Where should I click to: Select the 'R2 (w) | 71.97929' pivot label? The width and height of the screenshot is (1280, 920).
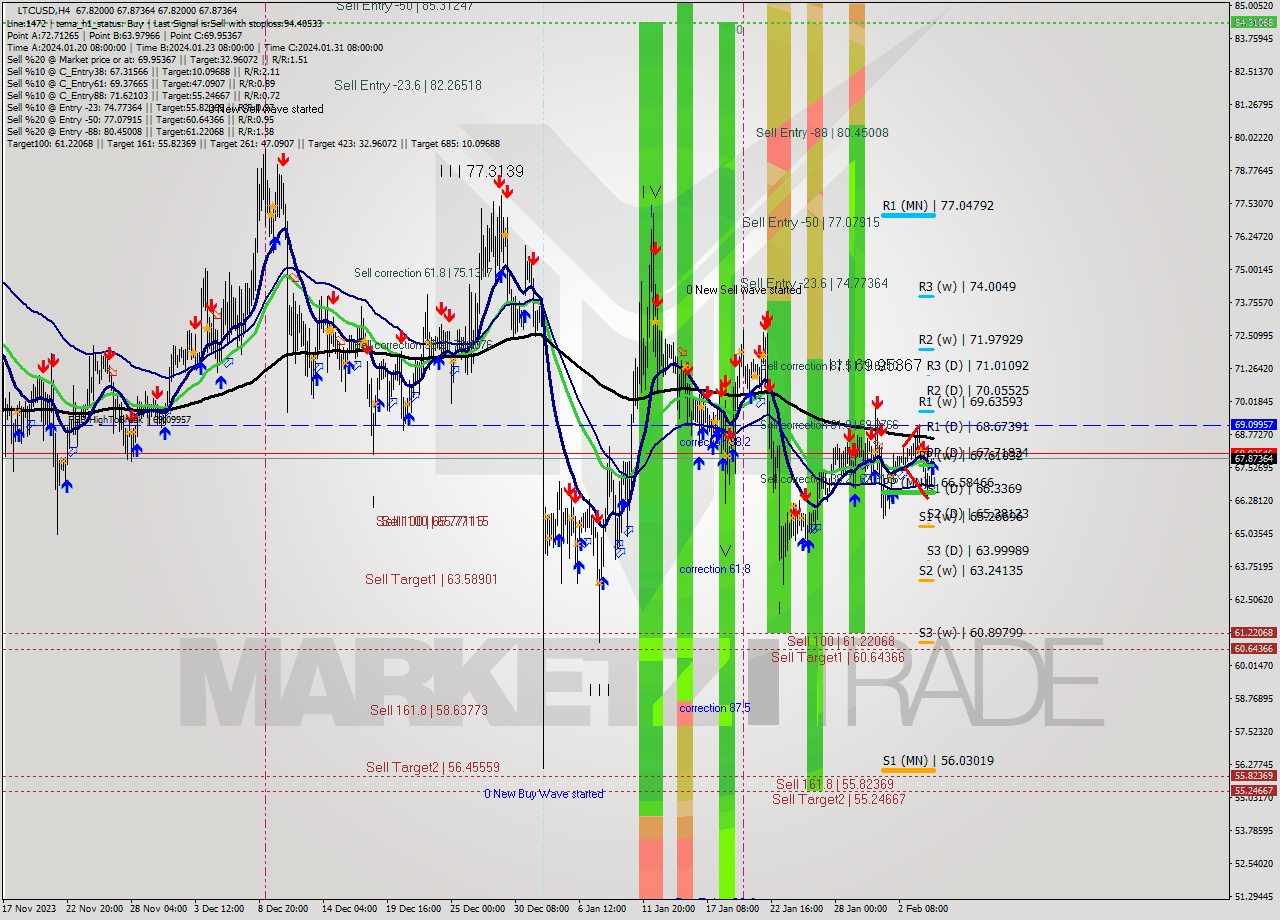(x=970, y=340)
